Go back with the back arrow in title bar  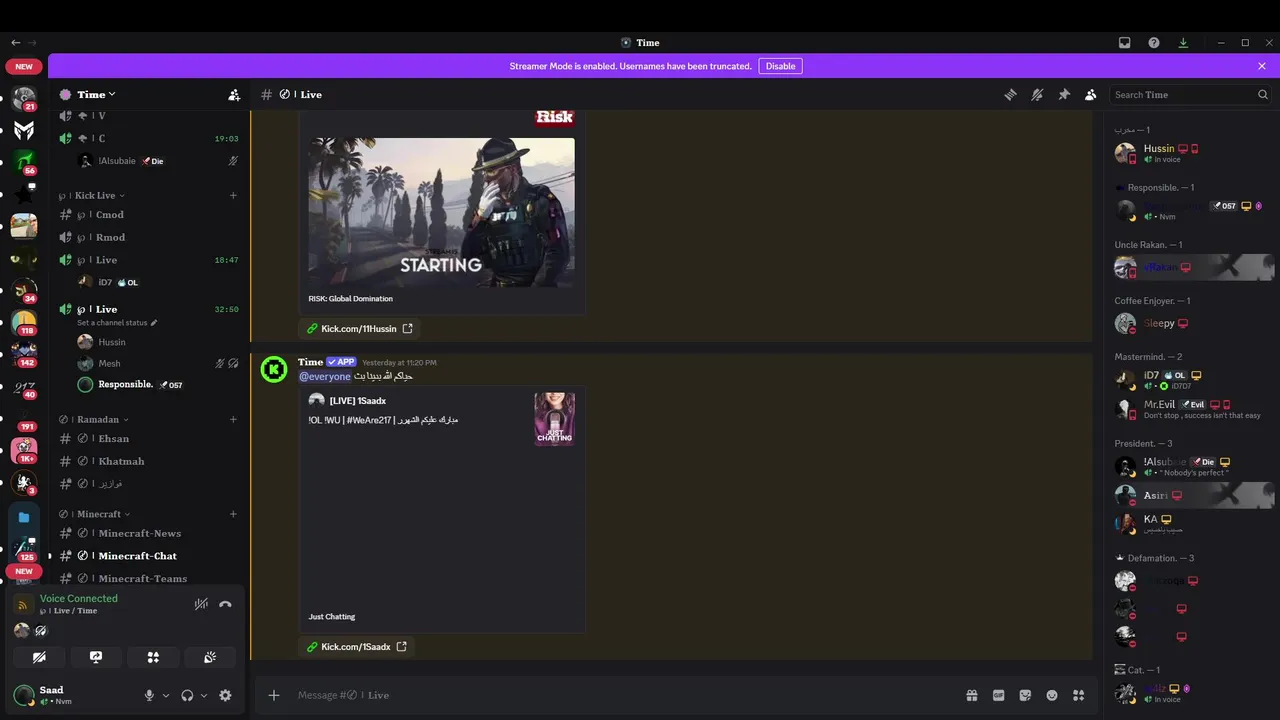coord(15,43)
